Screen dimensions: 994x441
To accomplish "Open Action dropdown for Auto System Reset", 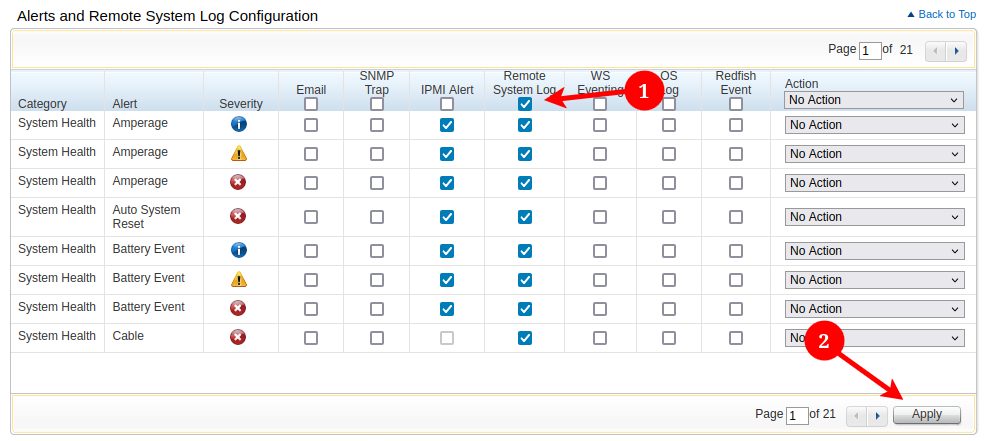I will tap(874, 217).
